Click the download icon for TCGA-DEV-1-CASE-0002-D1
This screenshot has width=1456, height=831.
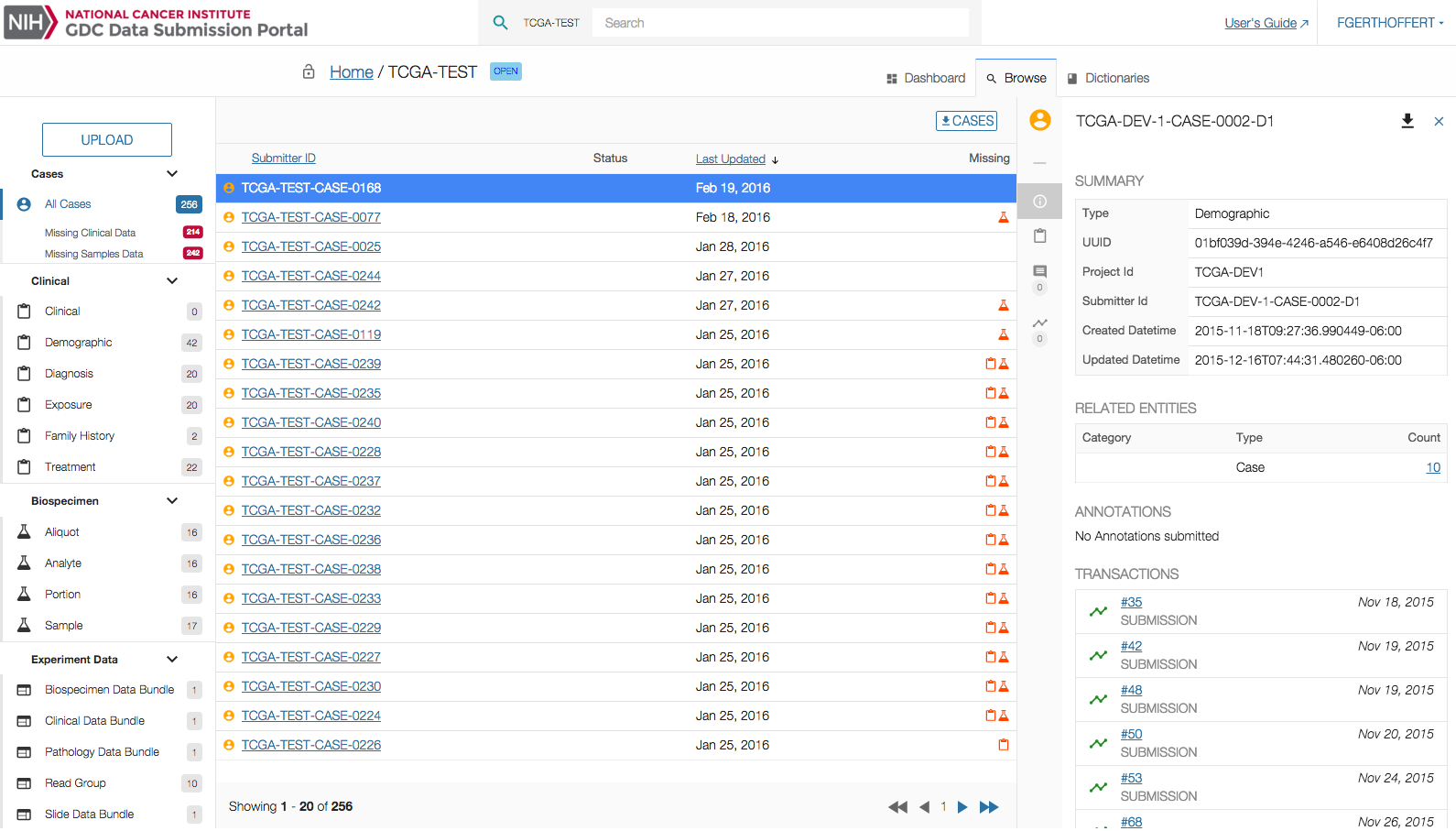(1407, 121)
